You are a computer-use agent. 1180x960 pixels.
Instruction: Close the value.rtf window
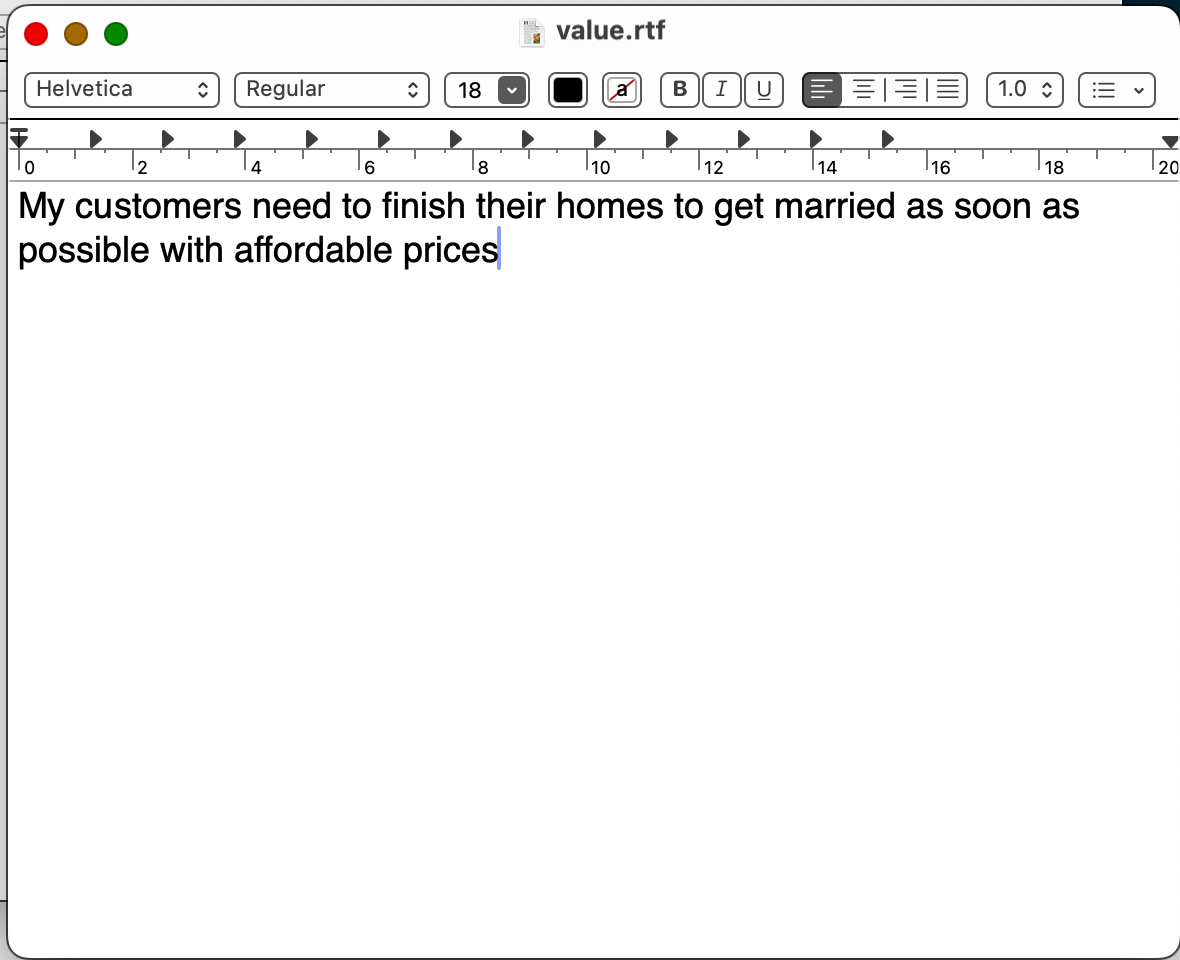(x=36, y=34)
